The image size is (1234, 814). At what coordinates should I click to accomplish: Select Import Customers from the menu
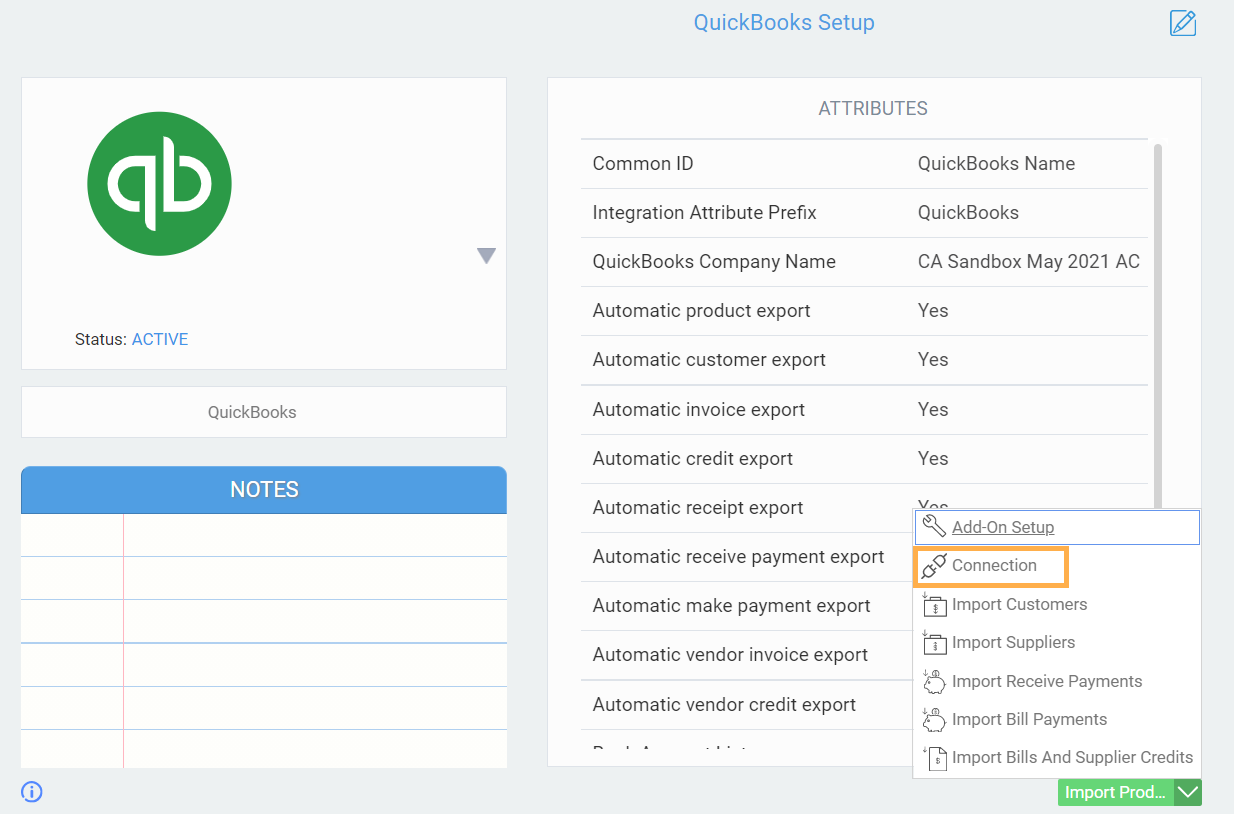point(1019,605)
